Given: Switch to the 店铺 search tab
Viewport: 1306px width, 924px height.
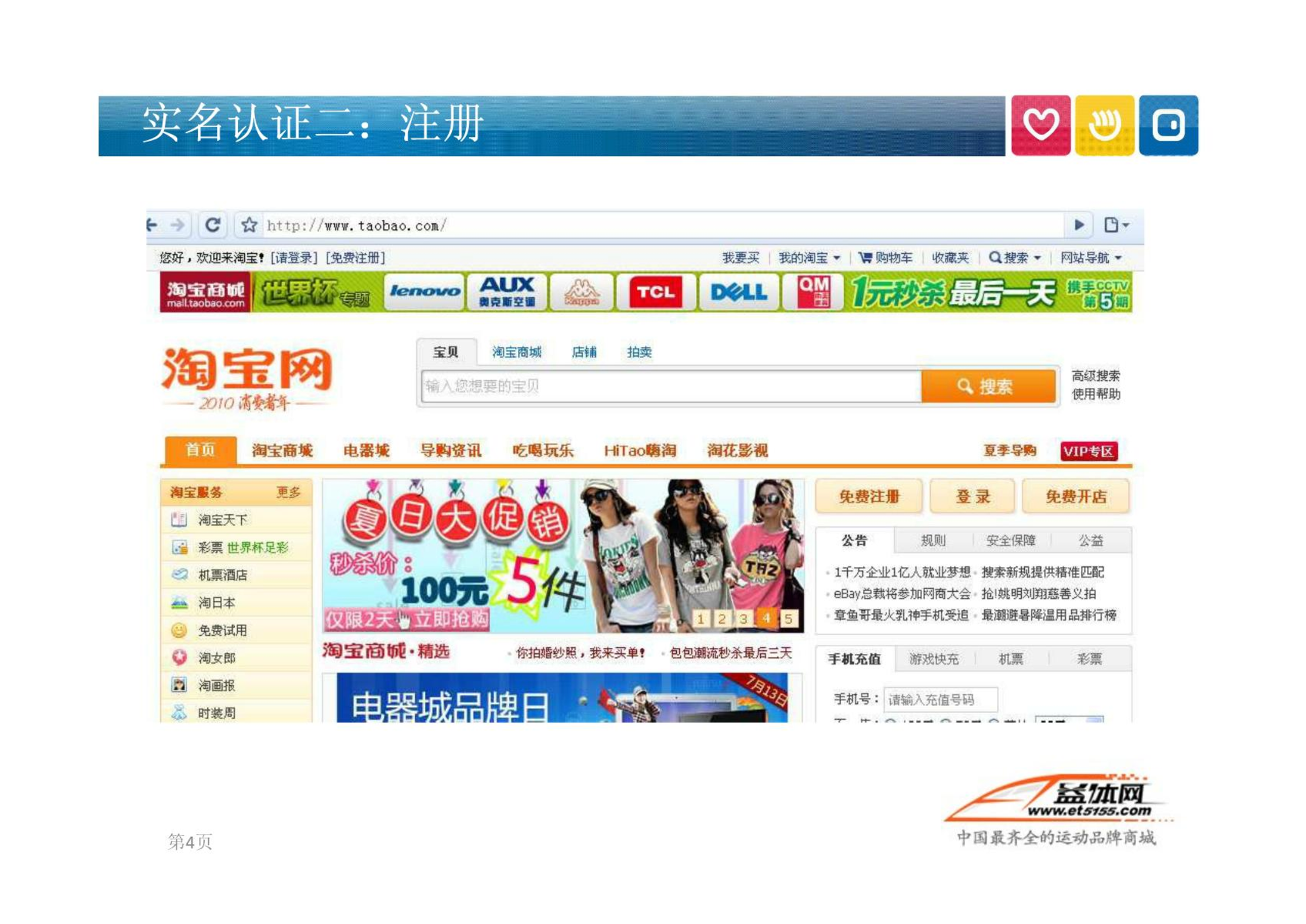Looking at the screenshot, I should (x=583, y=352).
